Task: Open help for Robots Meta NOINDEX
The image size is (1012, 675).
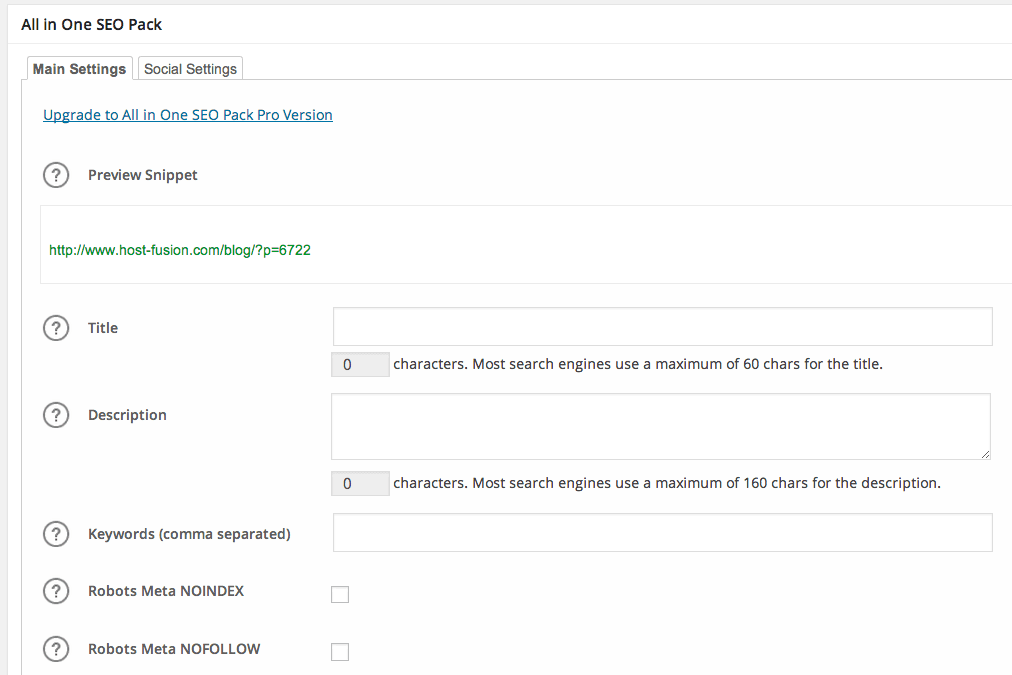Action: (56, 591)
